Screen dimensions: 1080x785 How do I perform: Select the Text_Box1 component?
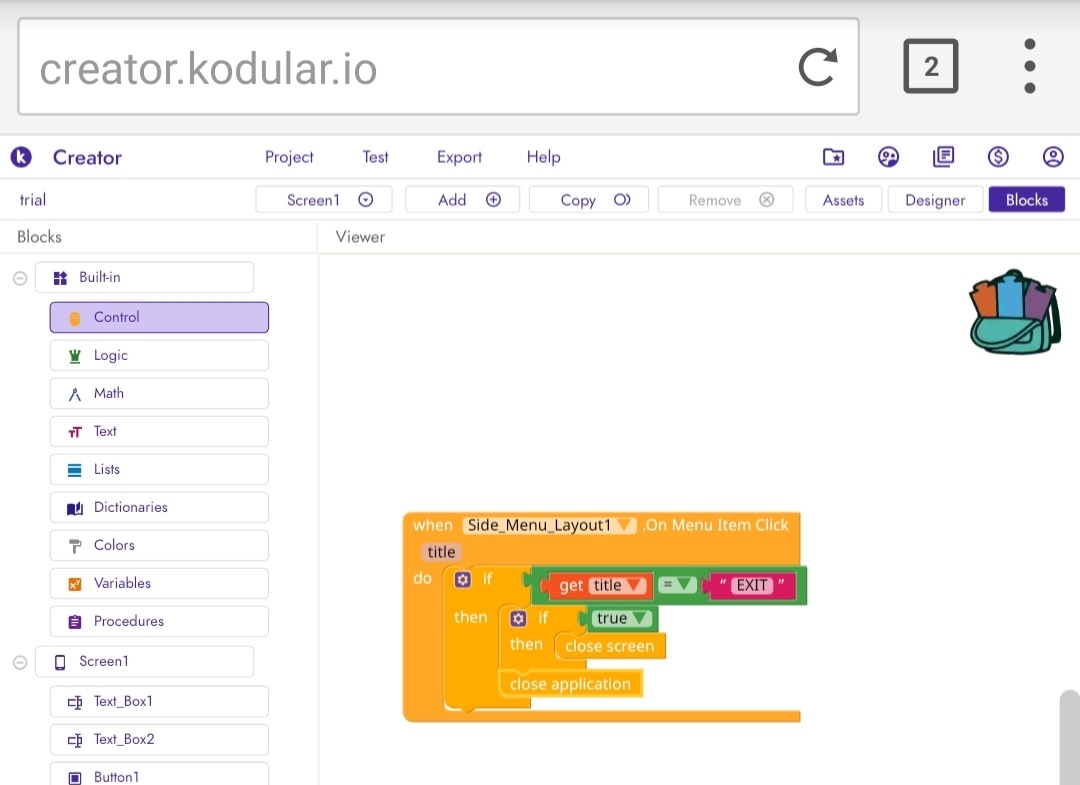pos(159,701)
